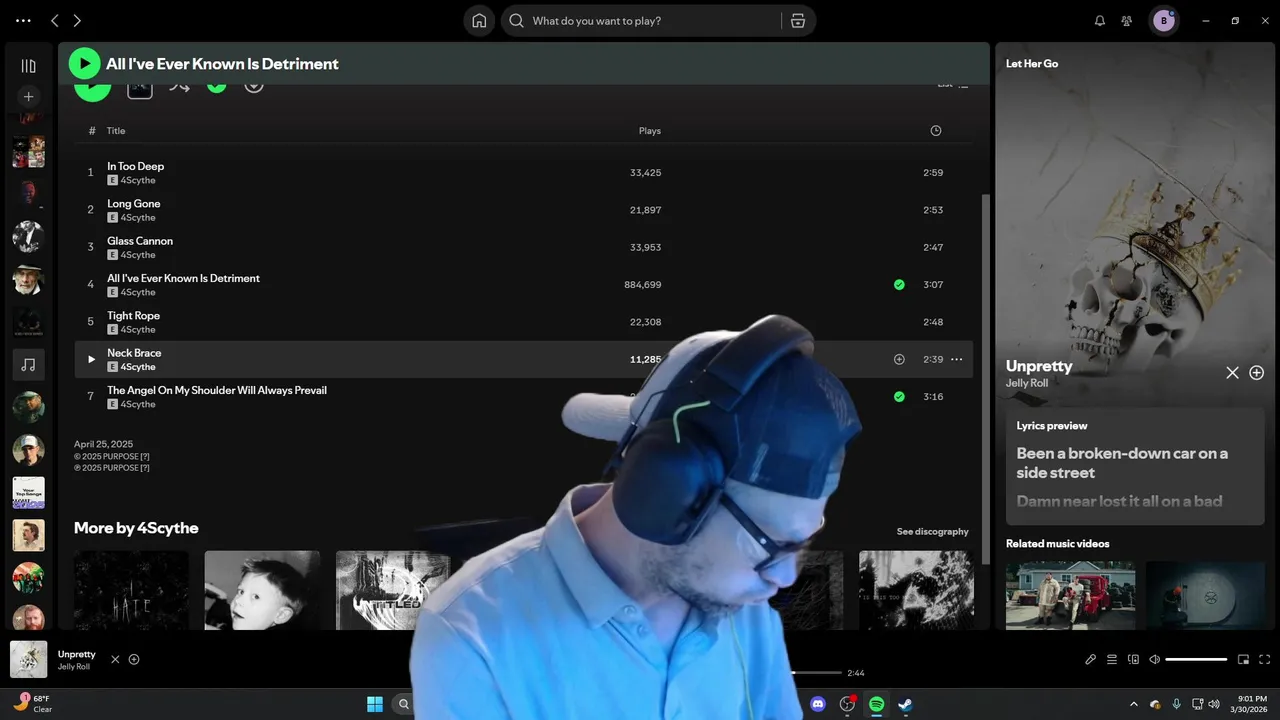The height and width of the screenshot is (720, 1280).
Task: Click X icon beside Unpretty in right panel
Action: pyautogui.click(x=1232, y=373)
